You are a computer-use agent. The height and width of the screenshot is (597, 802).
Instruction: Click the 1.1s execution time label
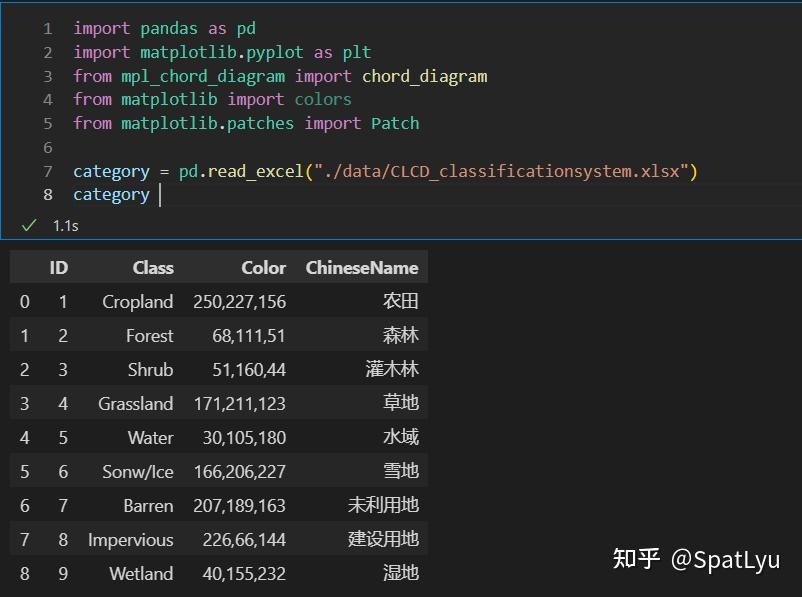click(65, 226)
